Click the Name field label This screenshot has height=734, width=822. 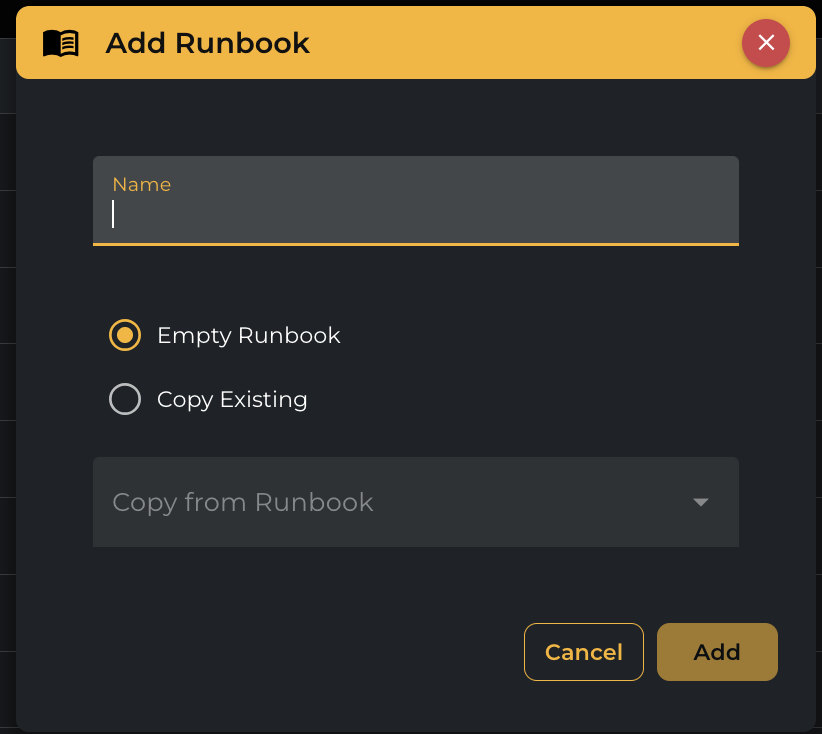point(141,184)
